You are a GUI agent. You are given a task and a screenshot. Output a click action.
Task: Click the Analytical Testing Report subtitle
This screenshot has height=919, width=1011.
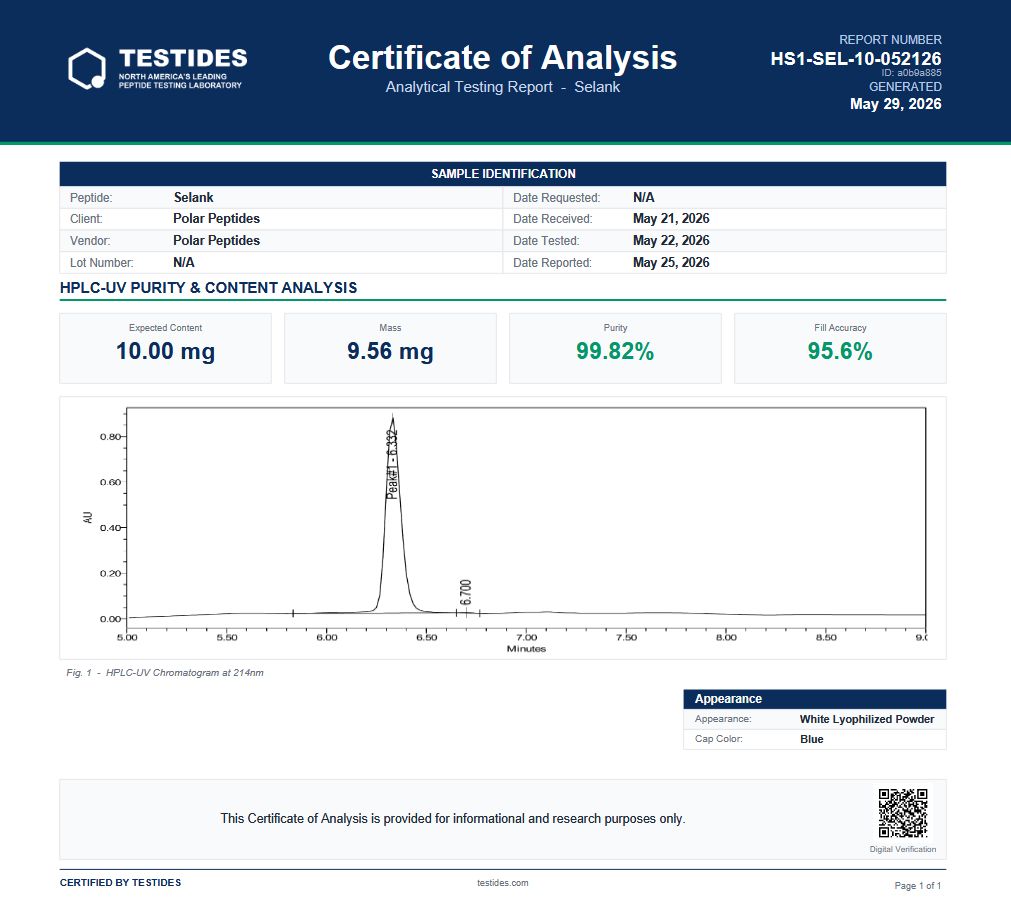(502, 87)
